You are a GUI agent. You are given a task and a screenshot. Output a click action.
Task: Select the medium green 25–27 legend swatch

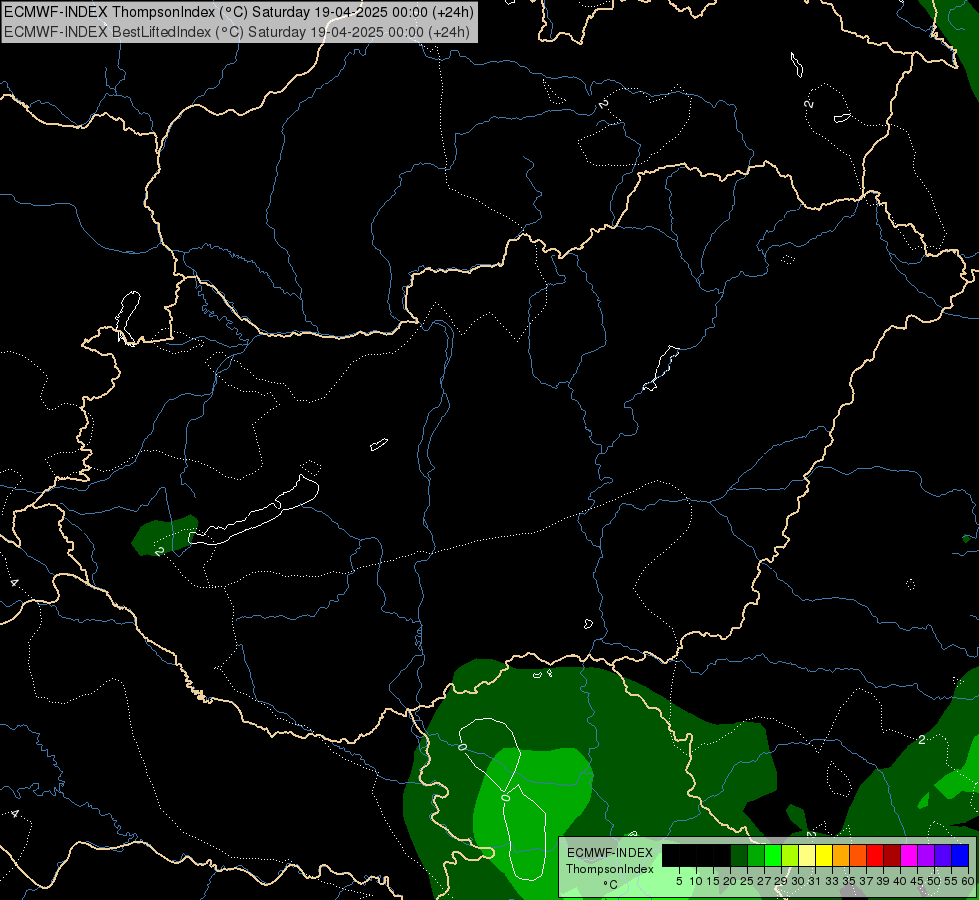(756, 855)
